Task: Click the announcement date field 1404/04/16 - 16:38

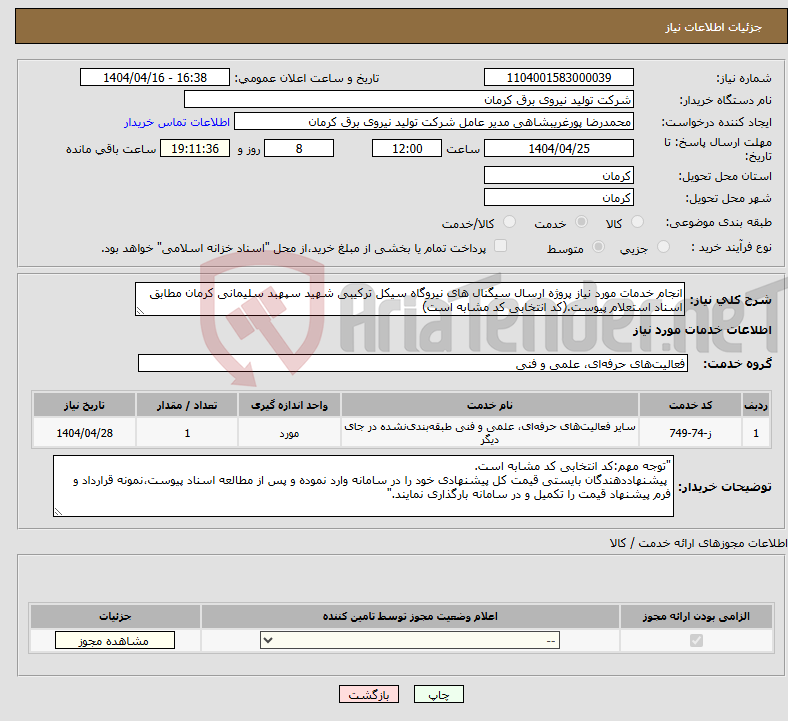Action: tap(155, 77)
